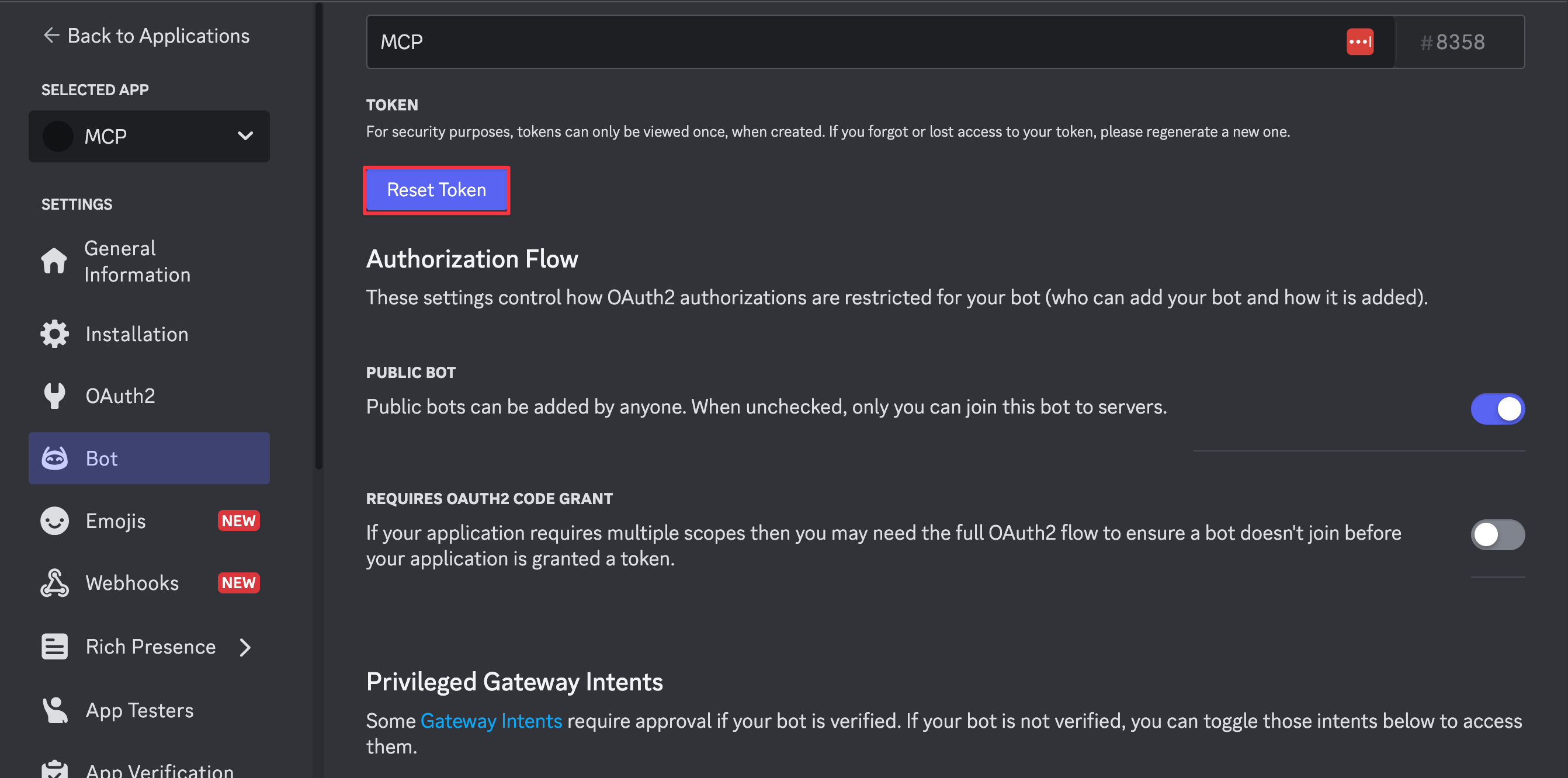The height and width of the screenshot is (778, 1568).
Task: Click the App Testers person icon
Action: point(54,709)
